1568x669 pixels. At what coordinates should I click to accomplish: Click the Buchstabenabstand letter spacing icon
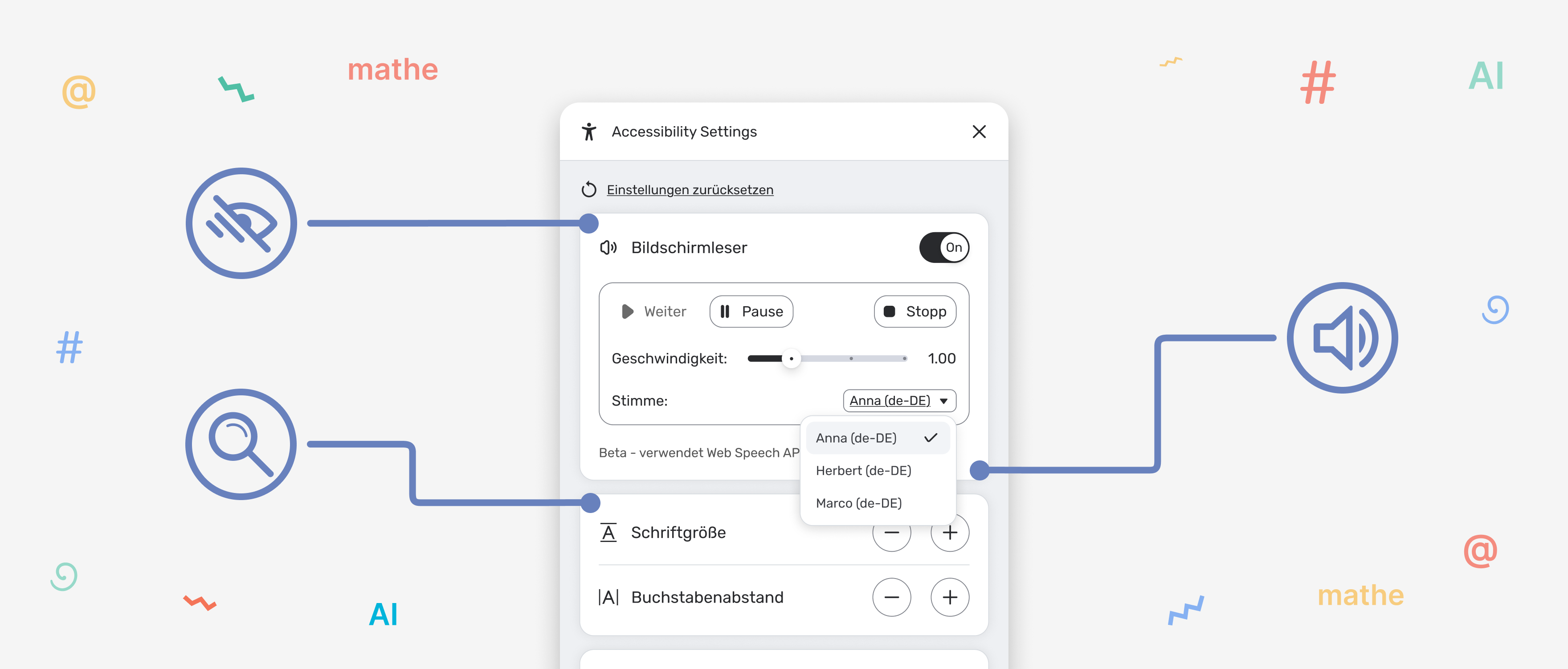pyautogui.click(x=608, y=597)
